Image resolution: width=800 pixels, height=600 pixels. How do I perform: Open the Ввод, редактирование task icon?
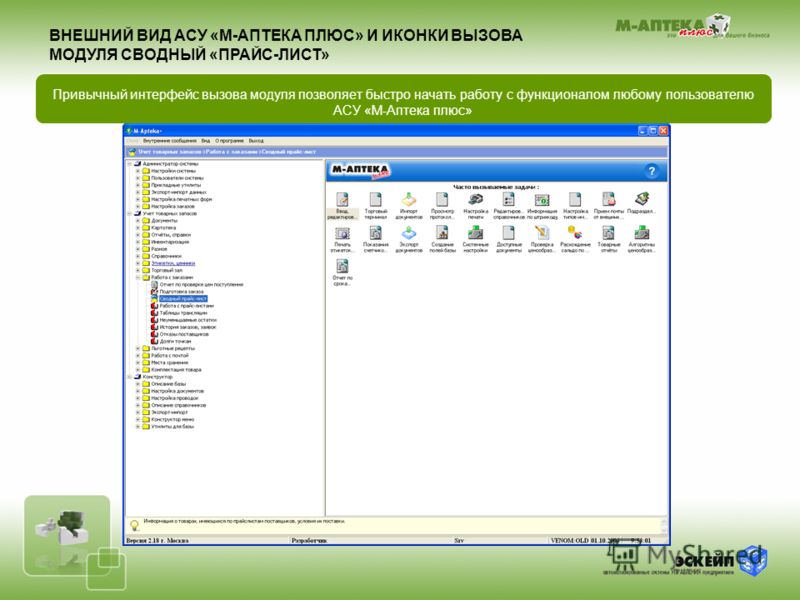(x=342, y=206)
